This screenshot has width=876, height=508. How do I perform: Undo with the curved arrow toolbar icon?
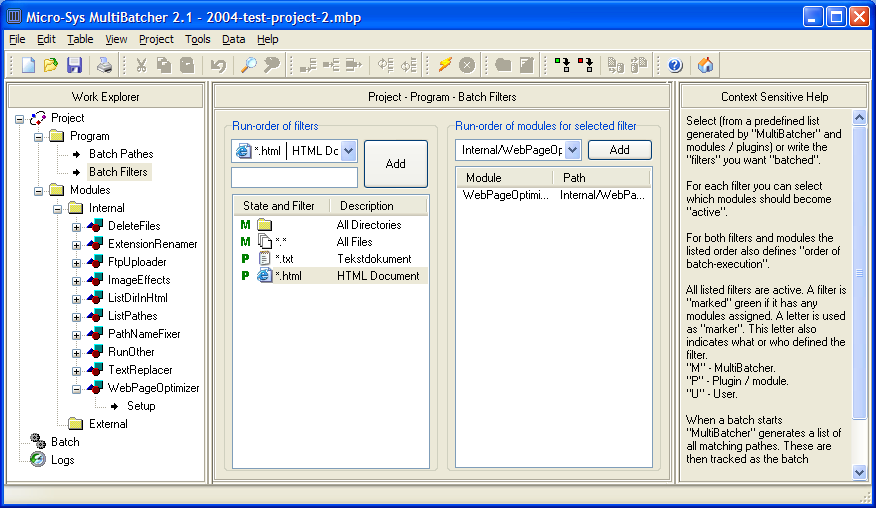click(x=218, y=65)
